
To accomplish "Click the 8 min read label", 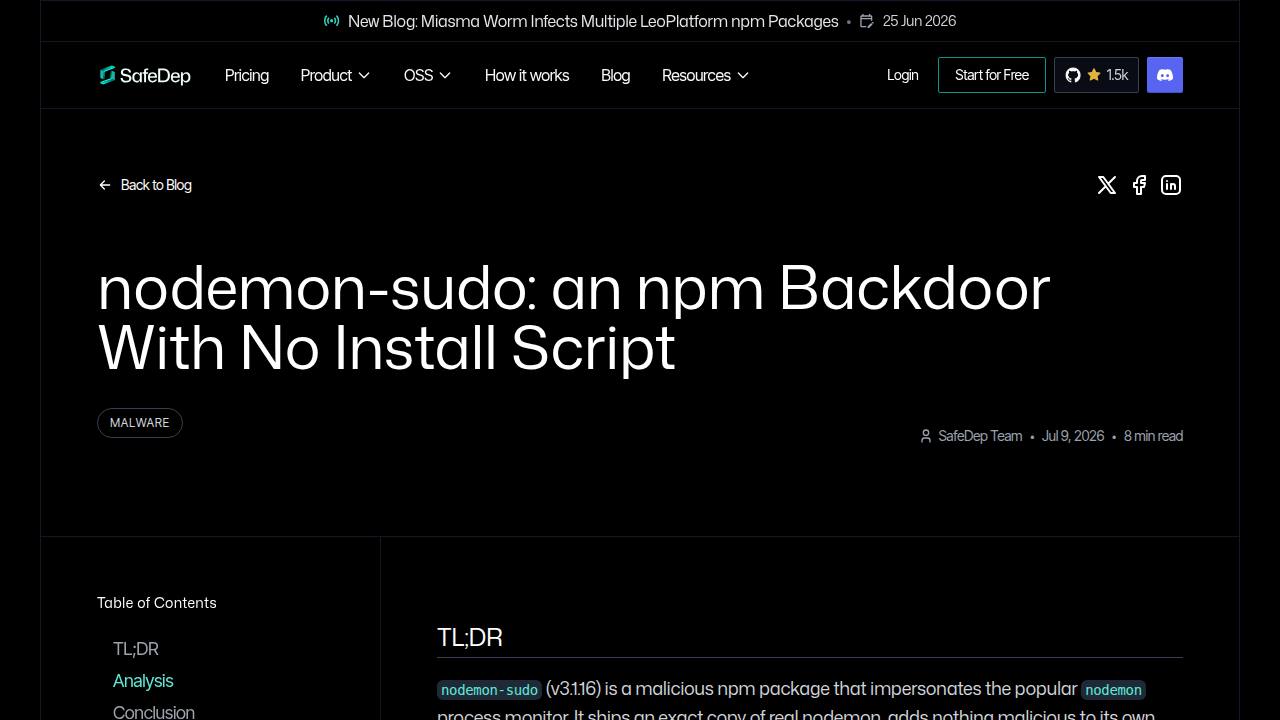I will coord(1153,436).
